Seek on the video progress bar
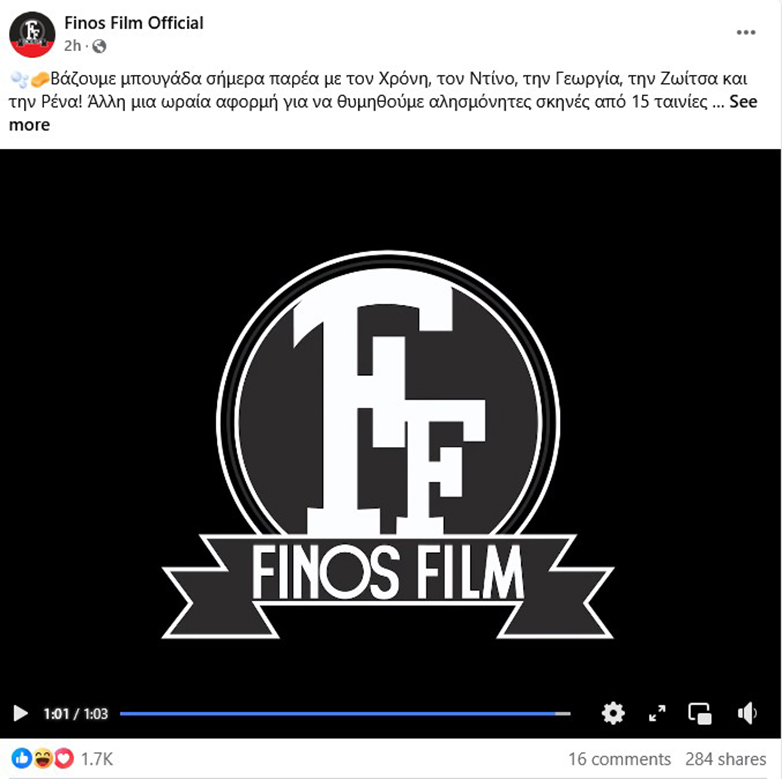This screenshot has width=782, height=779. (345, 714)
